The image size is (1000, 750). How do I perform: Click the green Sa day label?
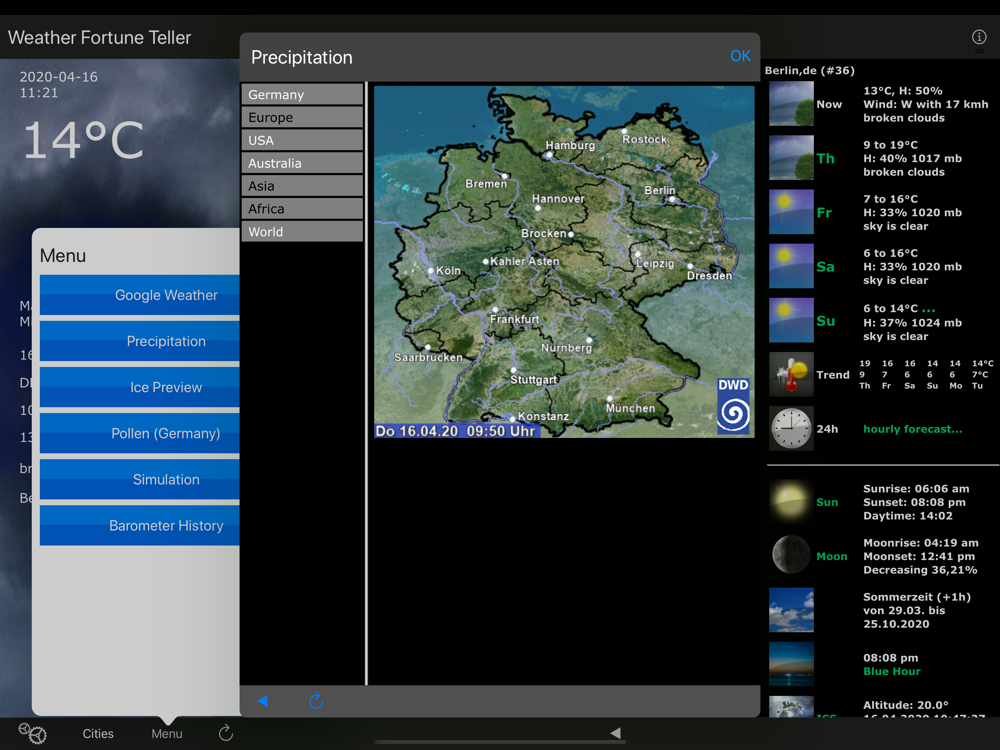click(x=825, y=267)
